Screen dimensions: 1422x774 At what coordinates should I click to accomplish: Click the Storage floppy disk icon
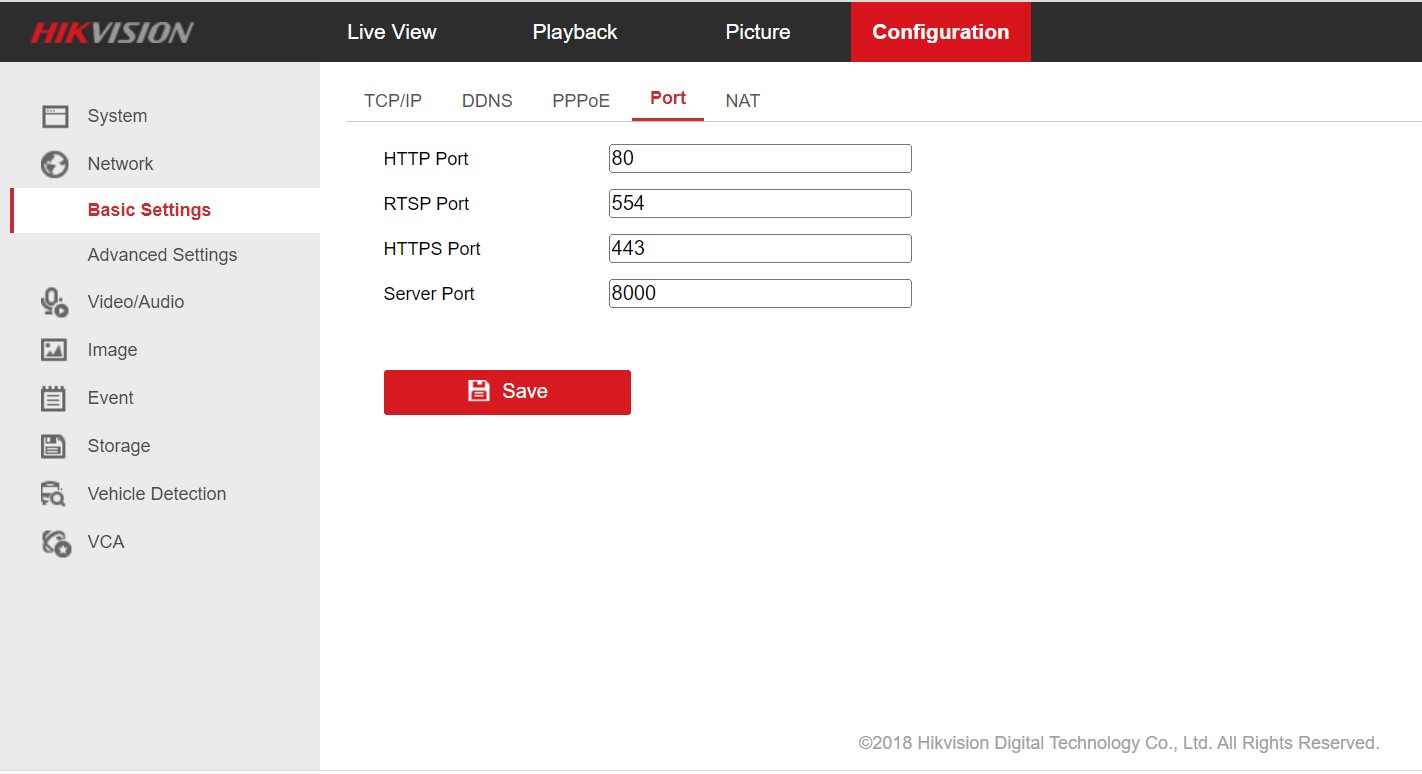pyautogui.click(x=54, y=446)
